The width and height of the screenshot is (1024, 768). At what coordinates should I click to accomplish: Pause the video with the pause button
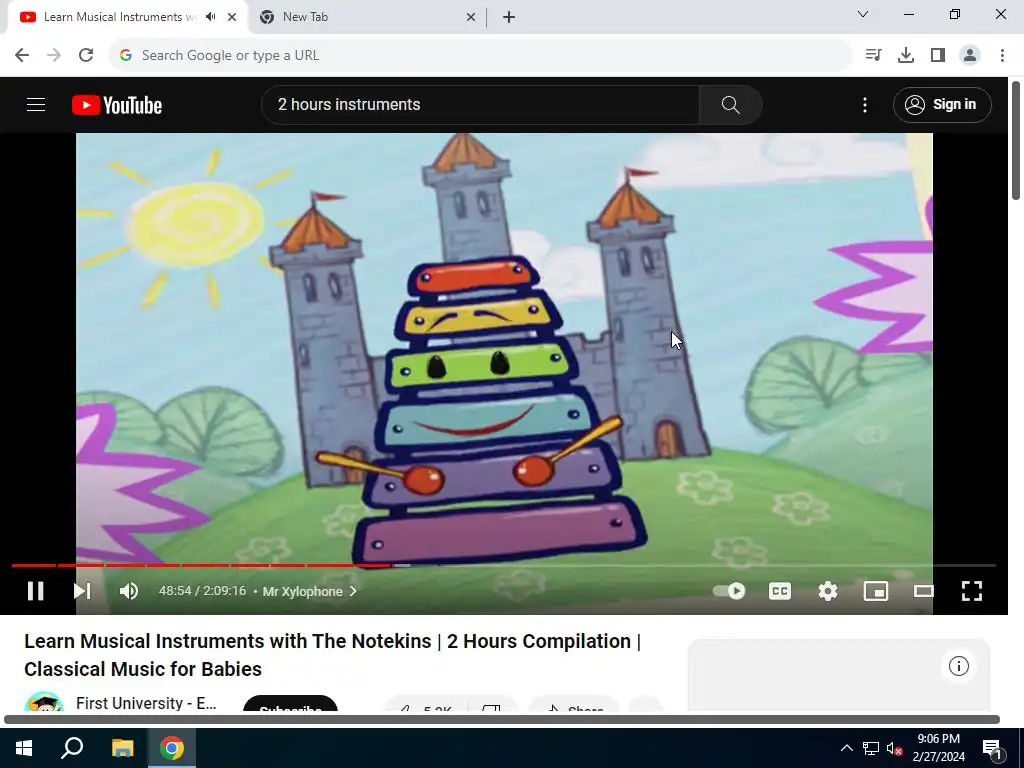tap(35, 591)
